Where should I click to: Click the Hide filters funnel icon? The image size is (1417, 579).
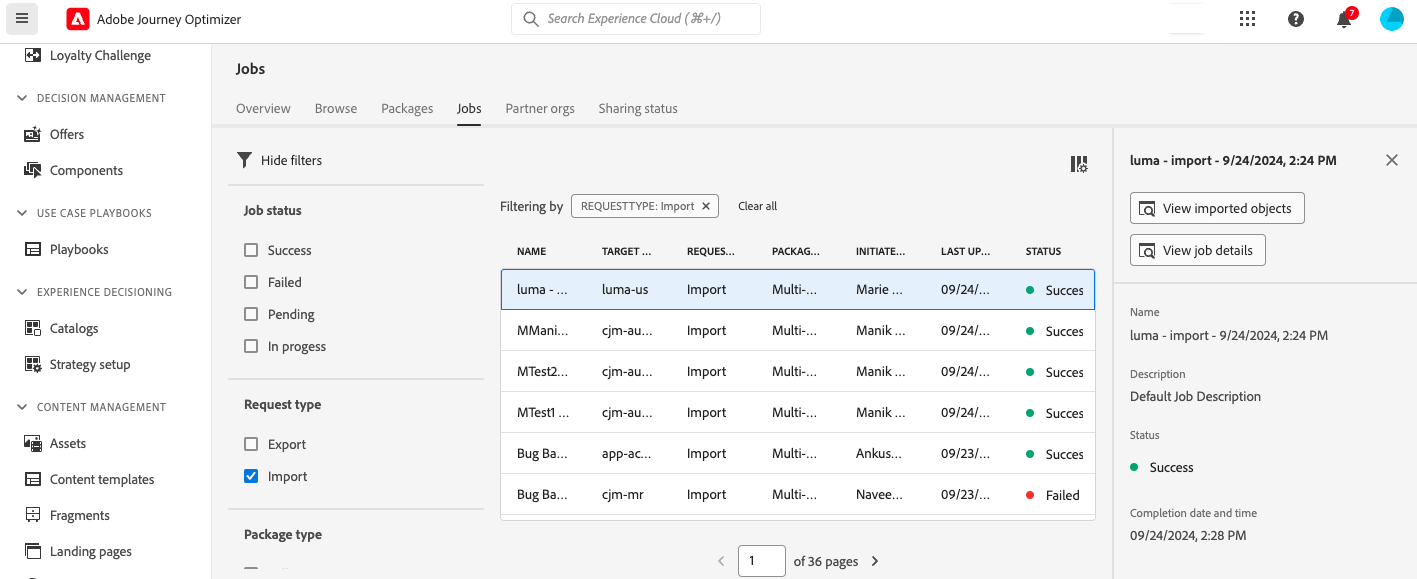pyautogui.click(x=244, y=160)
